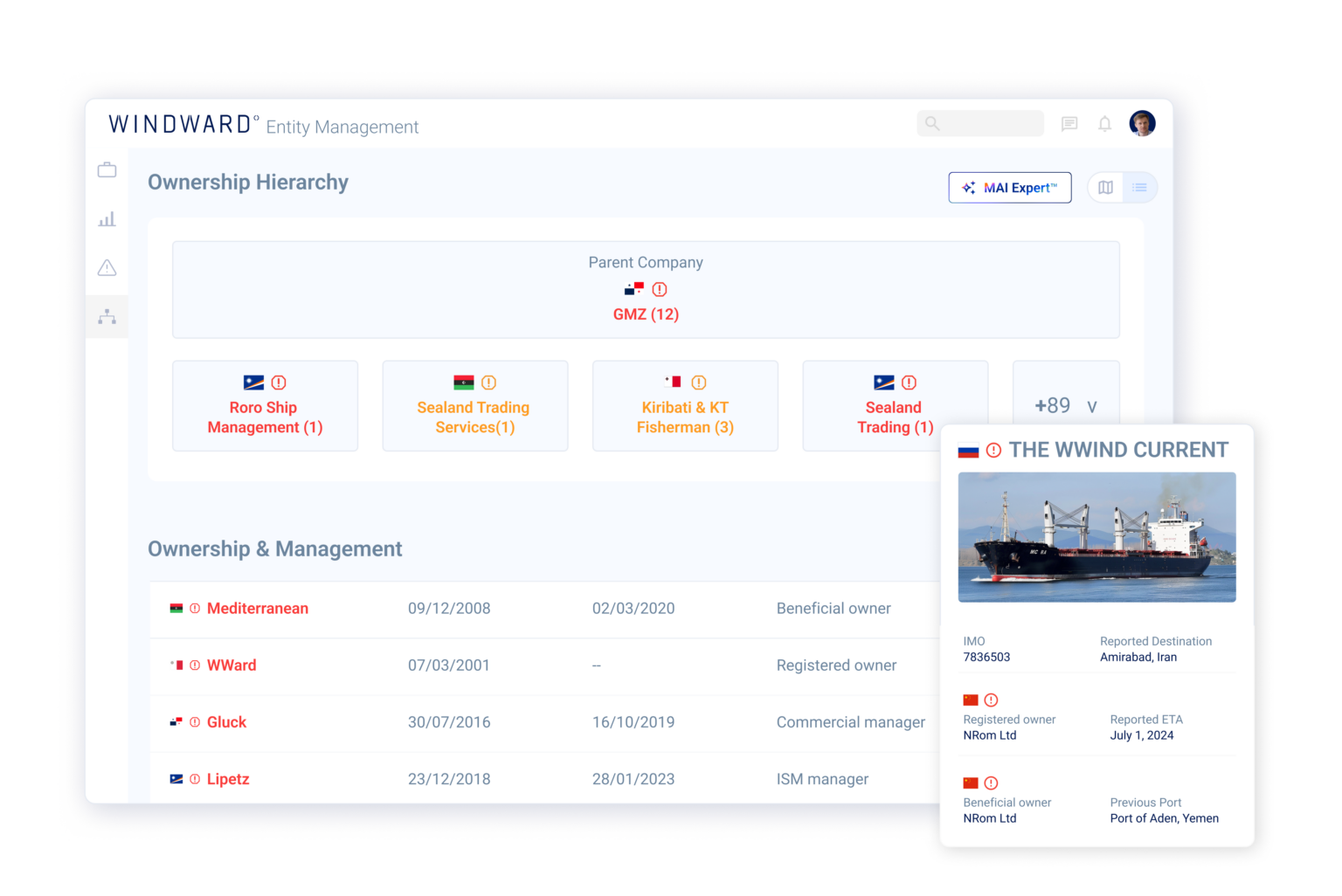This screenshot has height=896, width=1342.
Task: Click the risk alert icon beside GMZ
Action: (x=660, y=288)
